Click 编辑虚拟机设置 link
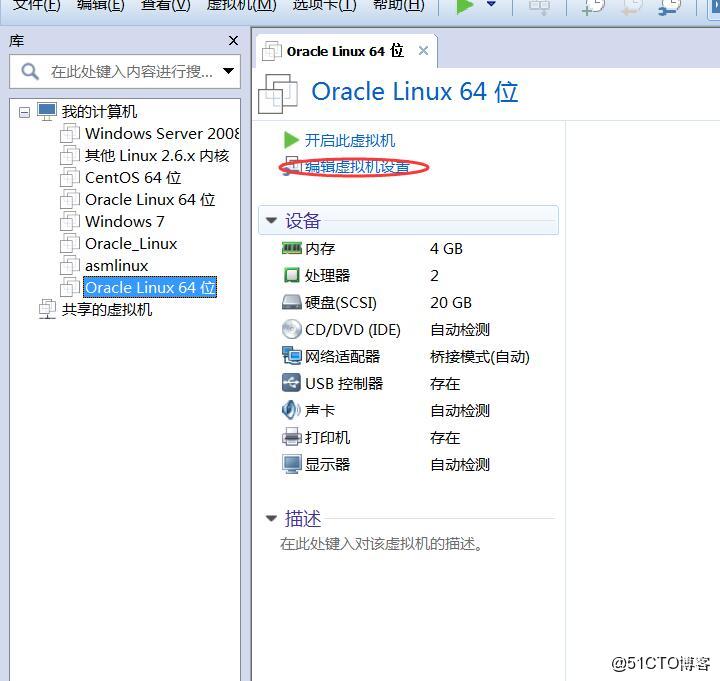Screen dimensions: 720x681 (357, 167)
